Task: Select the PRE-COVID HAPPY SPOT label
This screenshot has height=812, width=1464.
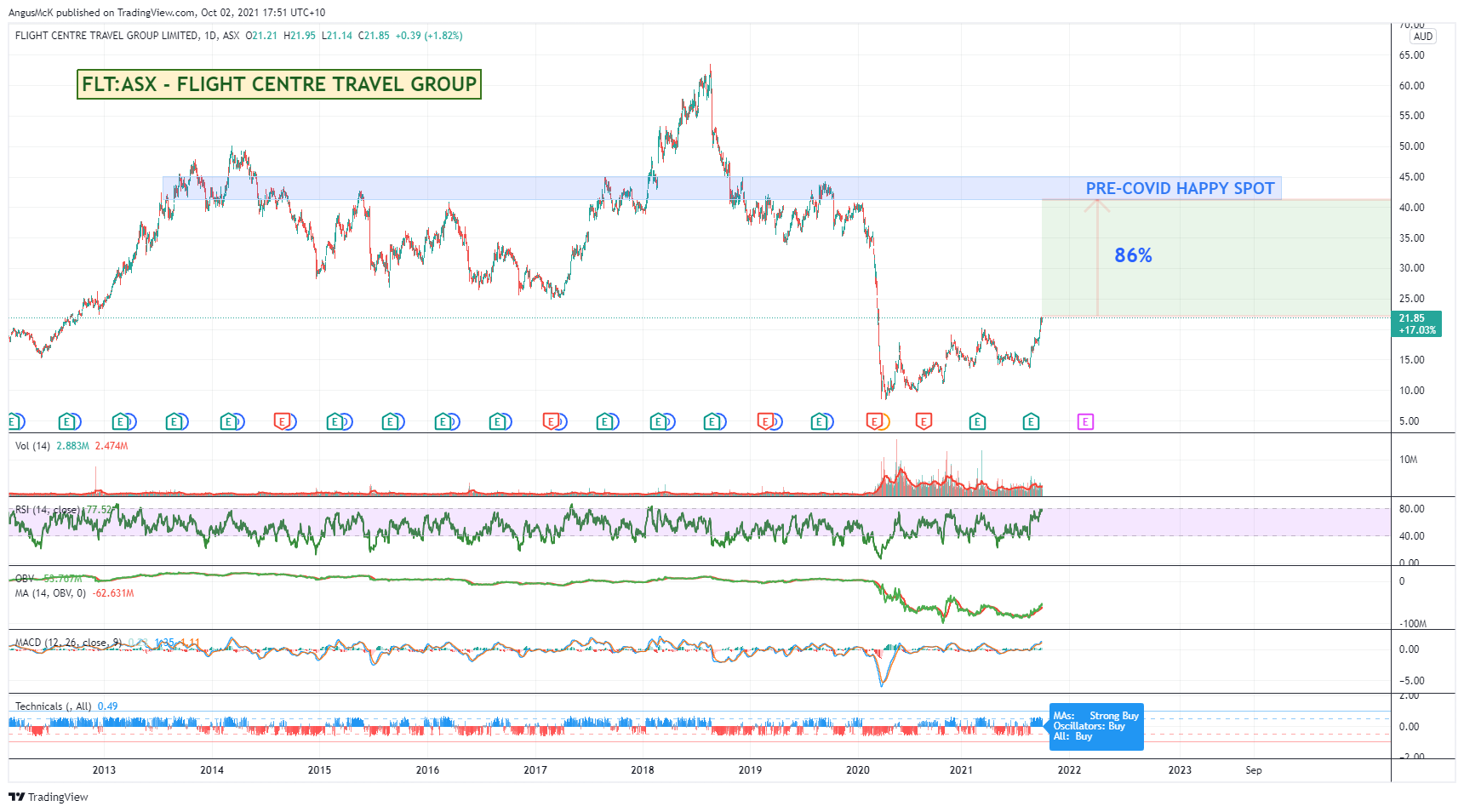Action: coord(1180,188)
